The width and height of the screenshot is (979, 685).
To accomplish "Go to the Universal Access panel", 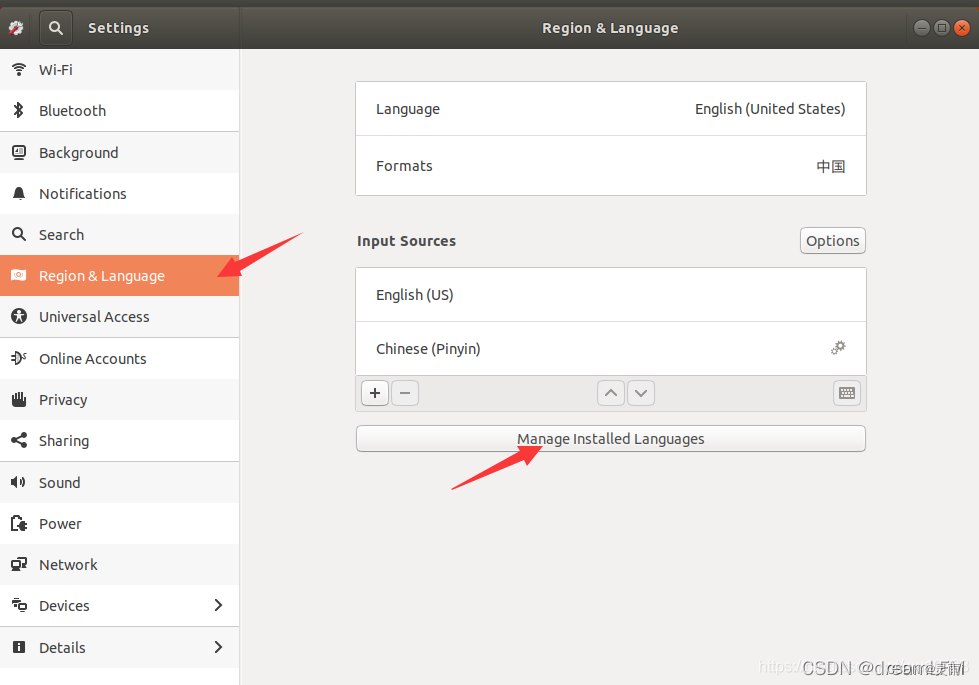I will [x=119, y=316].
